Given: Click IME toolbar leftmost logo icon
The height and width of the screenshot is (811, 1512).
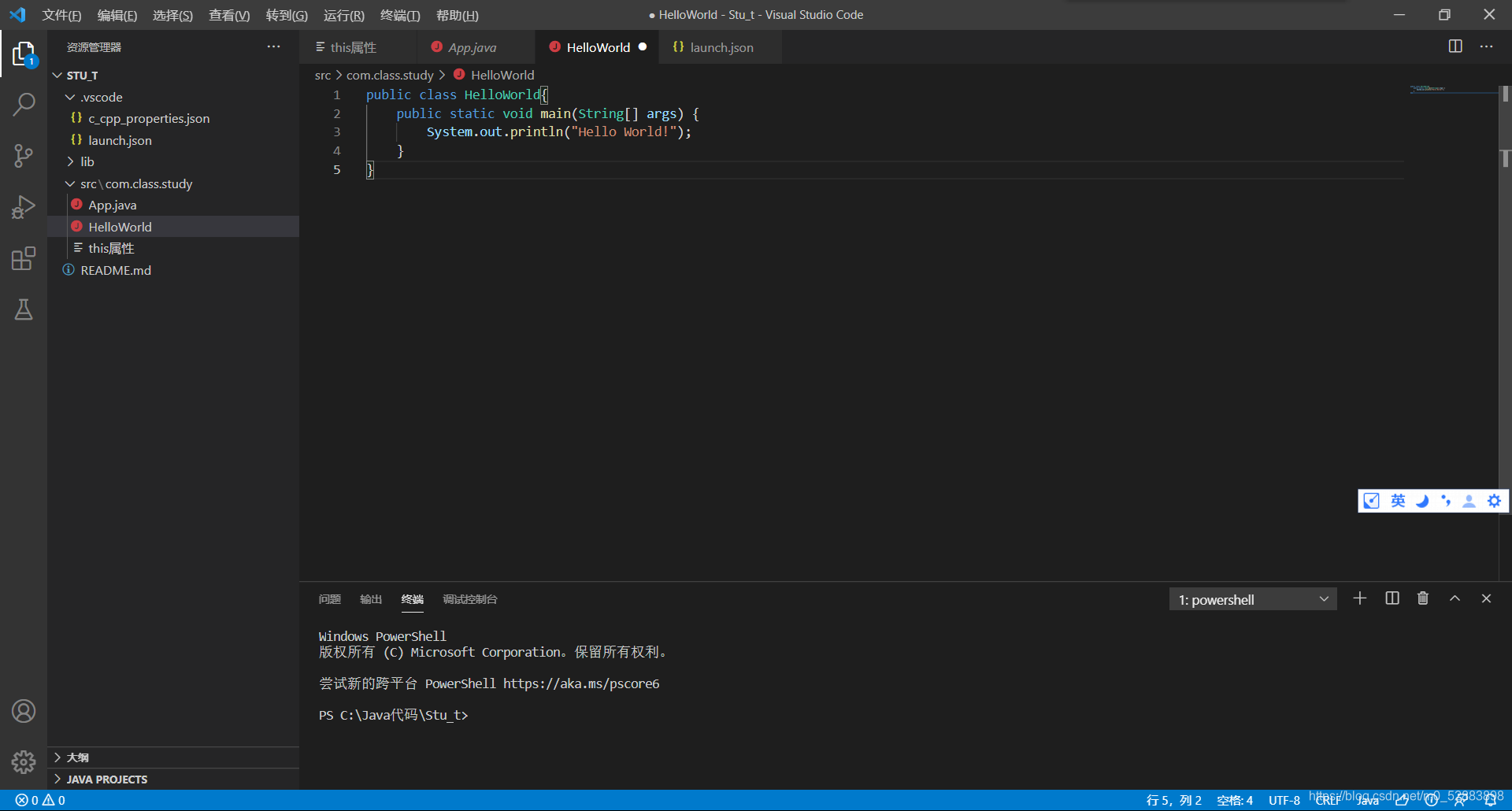Looking at the screenshot, I should pyautogui.click(x=1371, y=501).
